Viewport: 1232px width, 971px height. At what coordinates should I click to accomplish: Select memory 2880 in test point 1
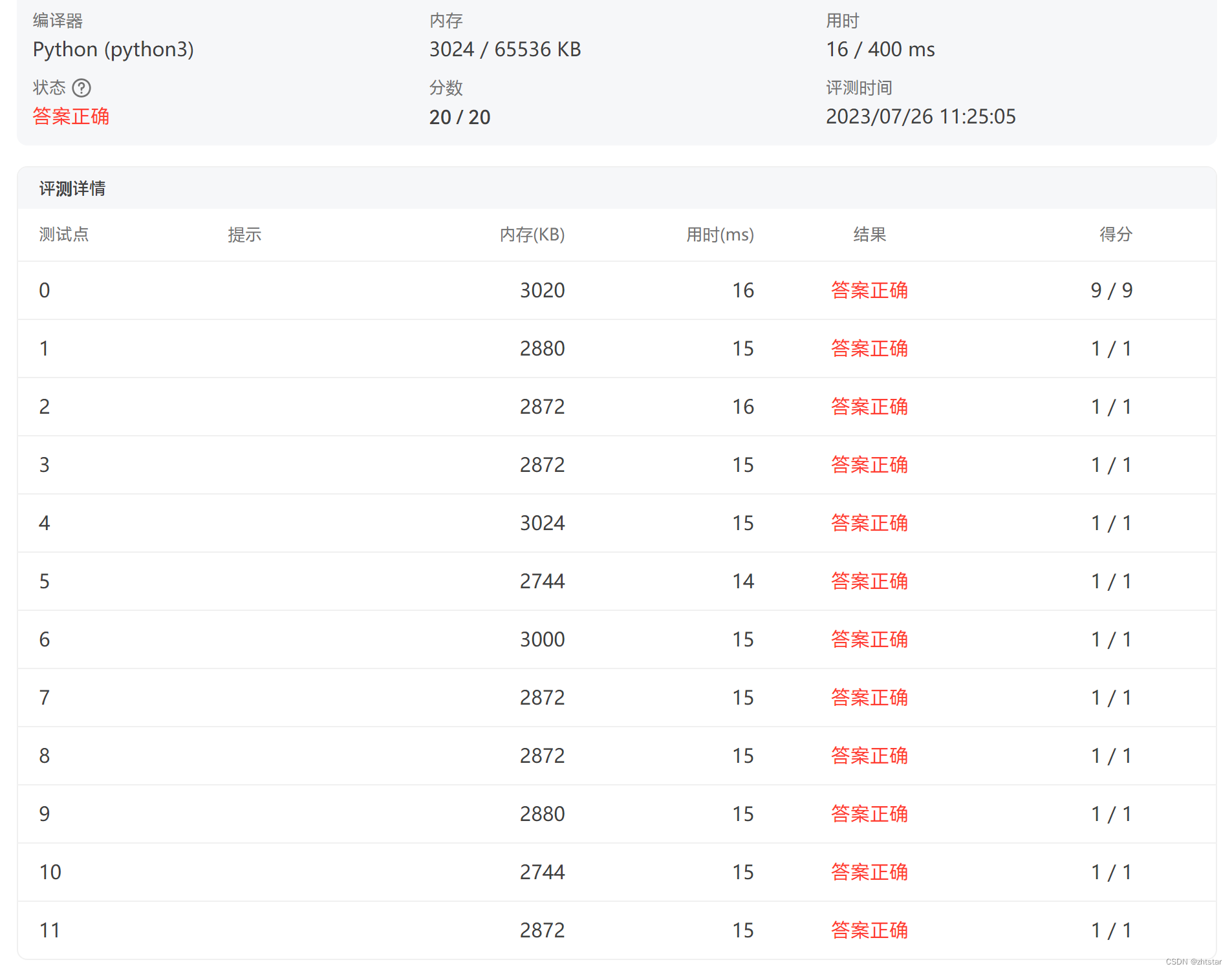click(543, 348)
